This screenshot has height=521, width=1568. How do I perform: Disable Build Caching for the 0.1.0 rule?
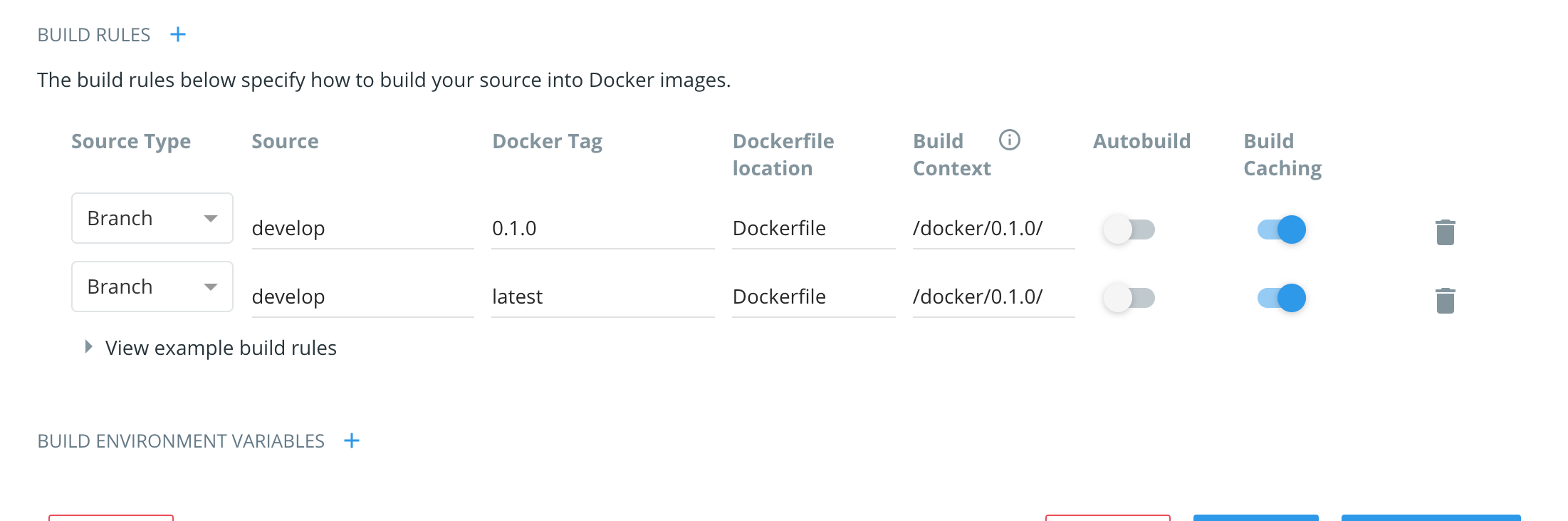pos(1282,229)
